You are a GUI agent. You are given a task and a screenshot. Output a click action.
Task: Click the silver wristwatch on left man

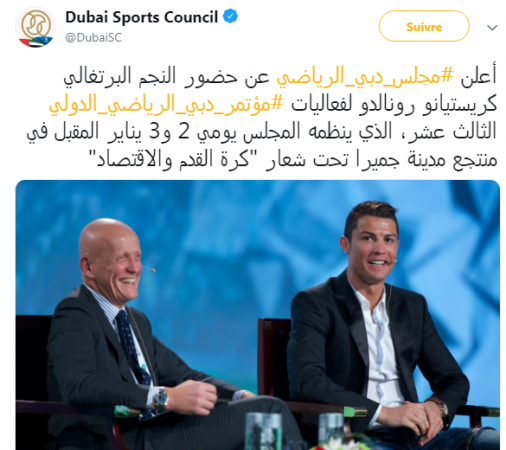click(x=161, y=398)
